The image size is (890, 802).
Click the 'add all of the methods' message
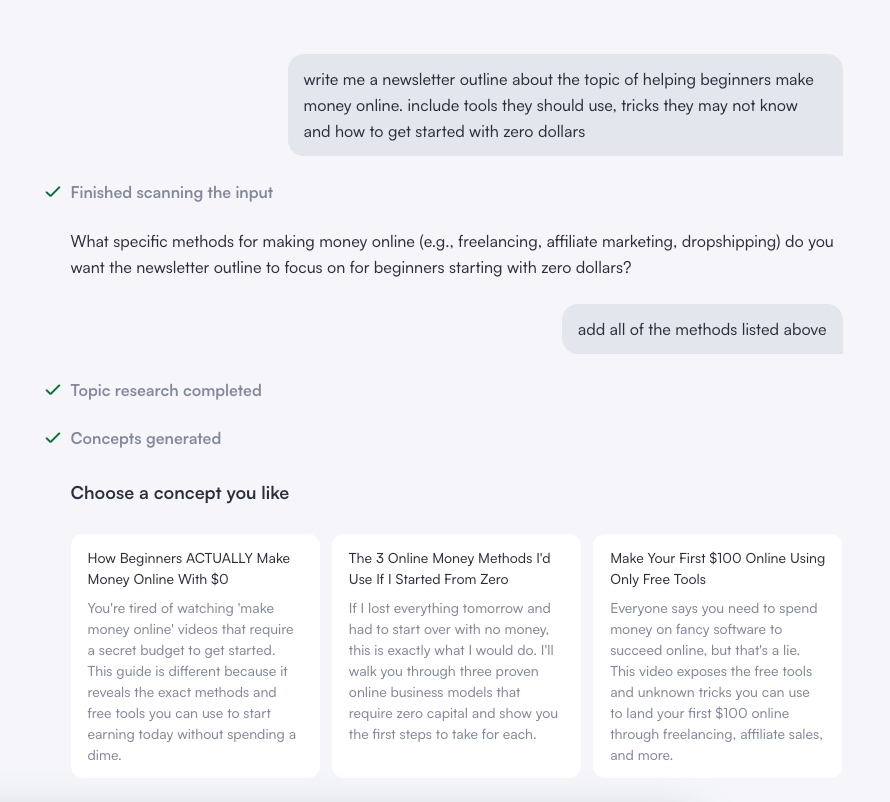point(702,329)
